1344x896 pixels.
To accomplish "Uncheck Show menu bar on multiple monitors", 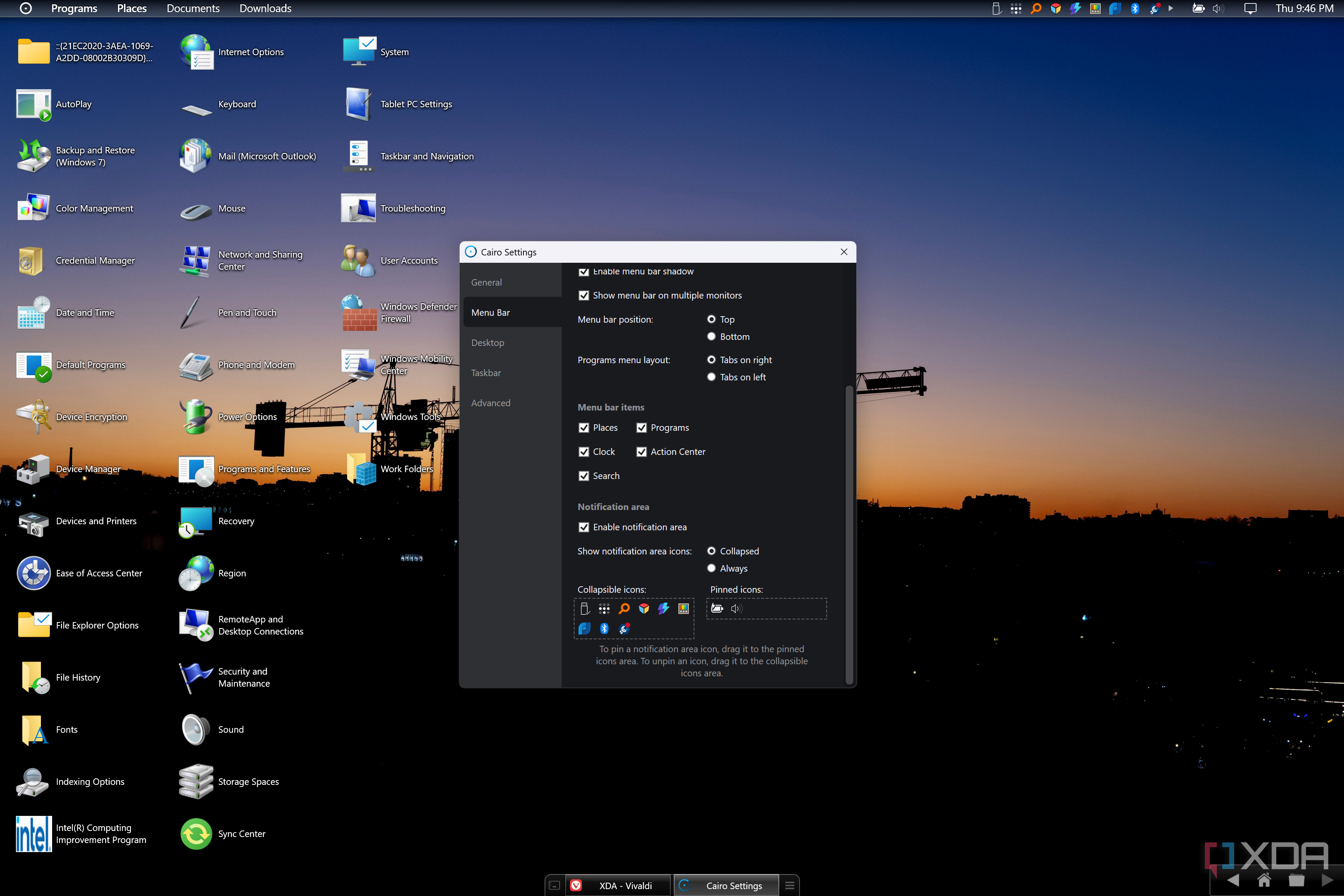I will [x=583, y=296].
